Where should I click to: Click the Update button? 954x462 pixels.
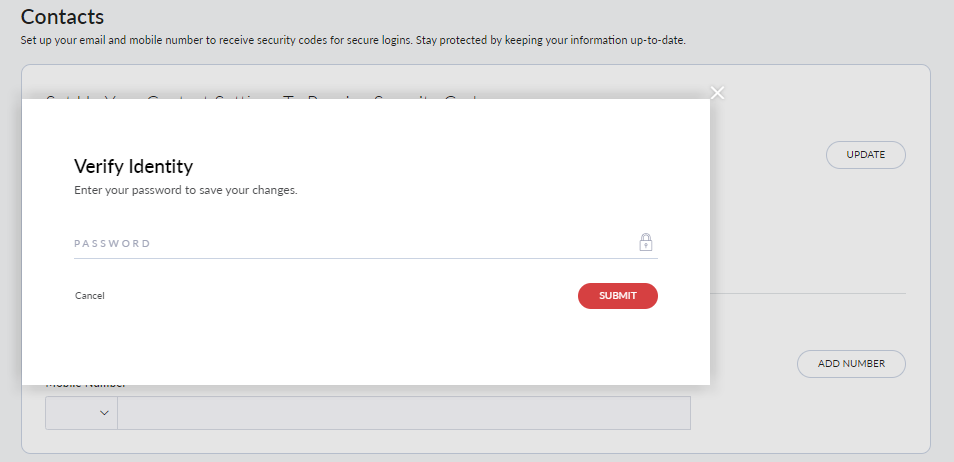[865, 155]
